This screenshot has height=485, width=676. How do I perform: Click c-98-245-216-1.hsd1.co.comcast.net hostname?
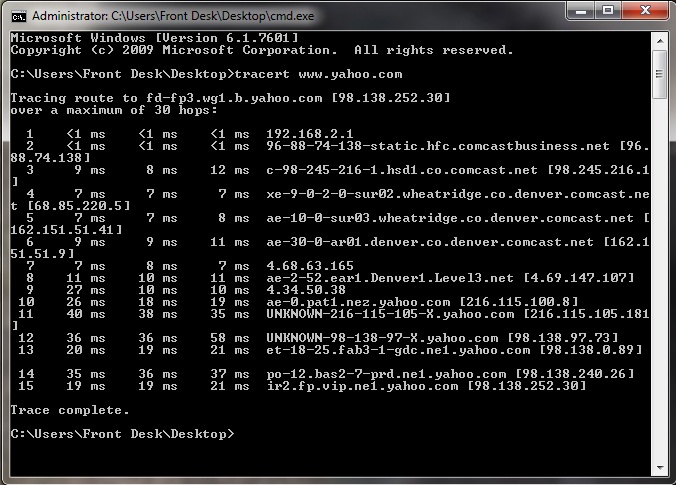coord(402,170)
